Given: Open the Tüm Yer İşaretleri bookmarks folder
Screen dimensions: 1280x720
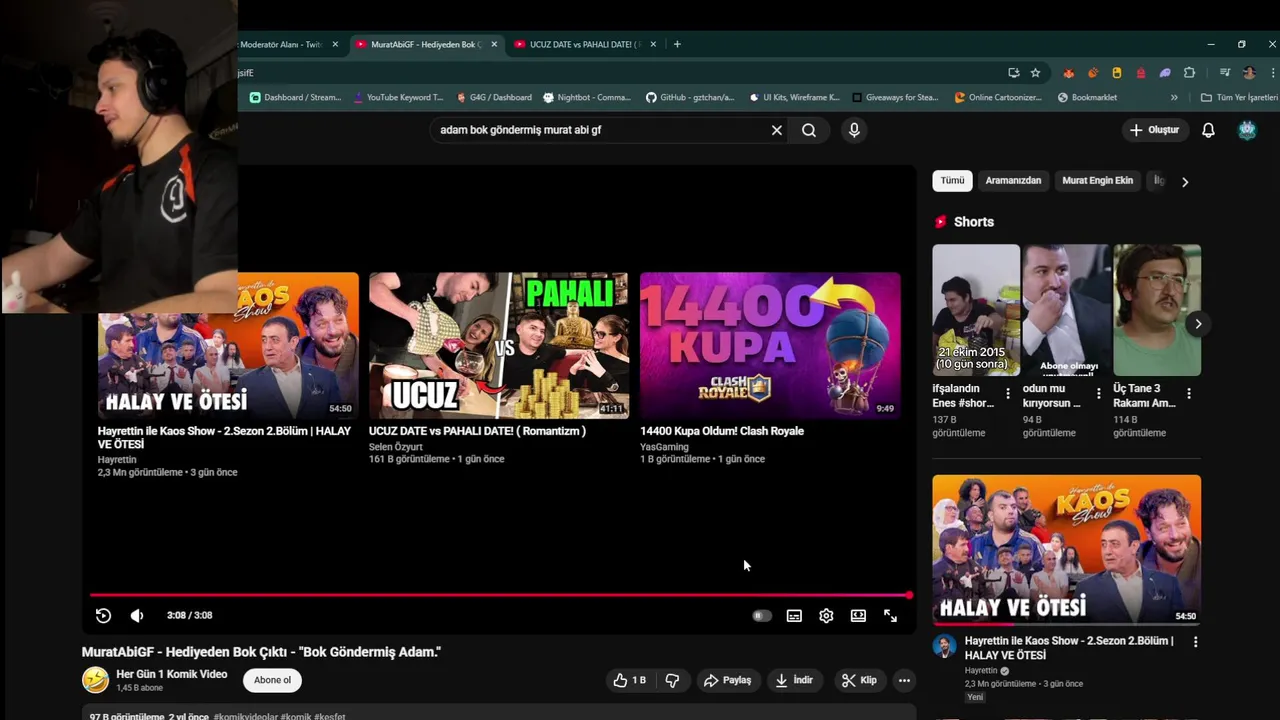Looking at the screenshot, I should click(x=1239, y=97).
